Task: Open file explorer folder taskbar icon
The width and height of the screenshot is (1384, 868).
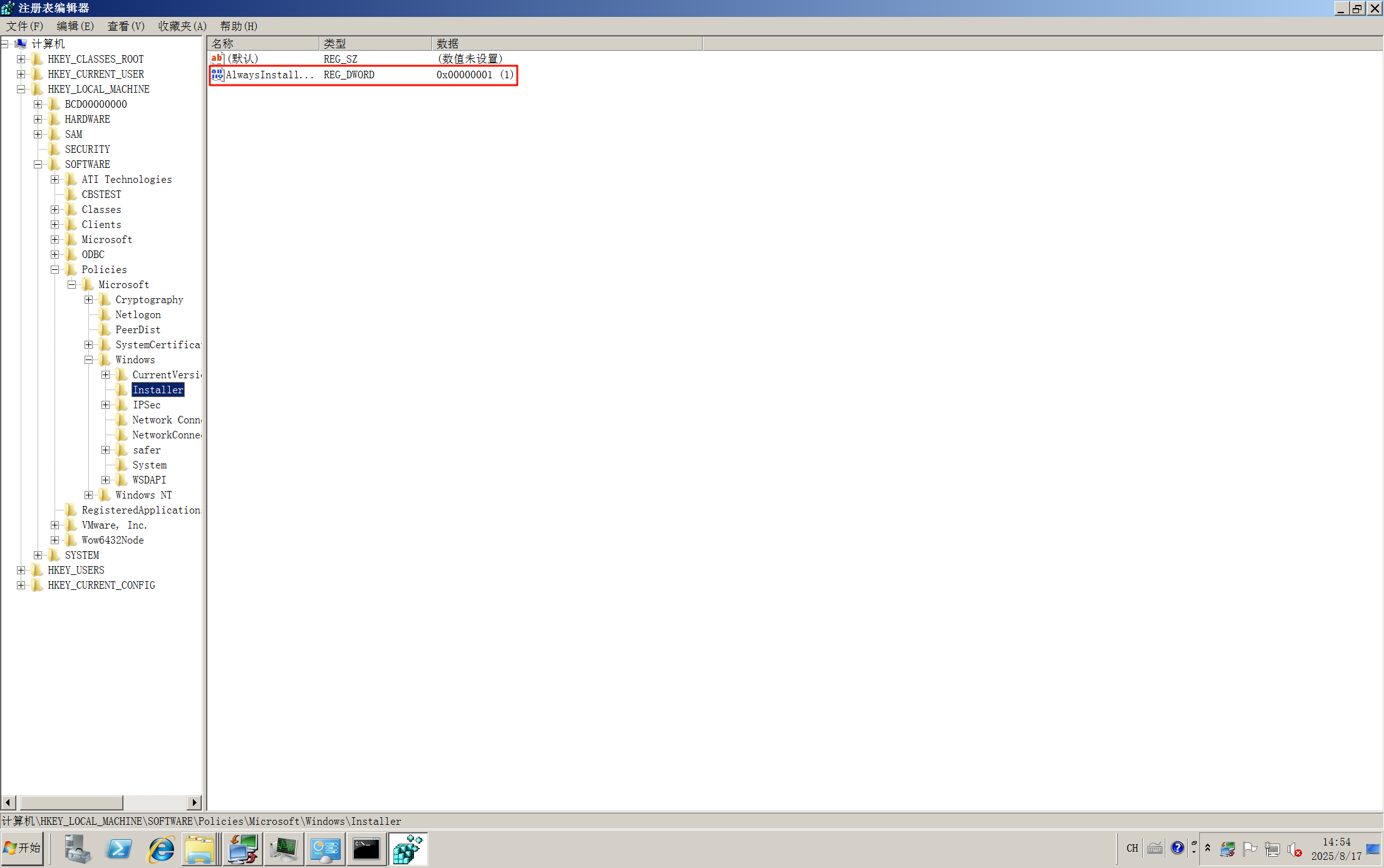Action: [x=200, y=849]
